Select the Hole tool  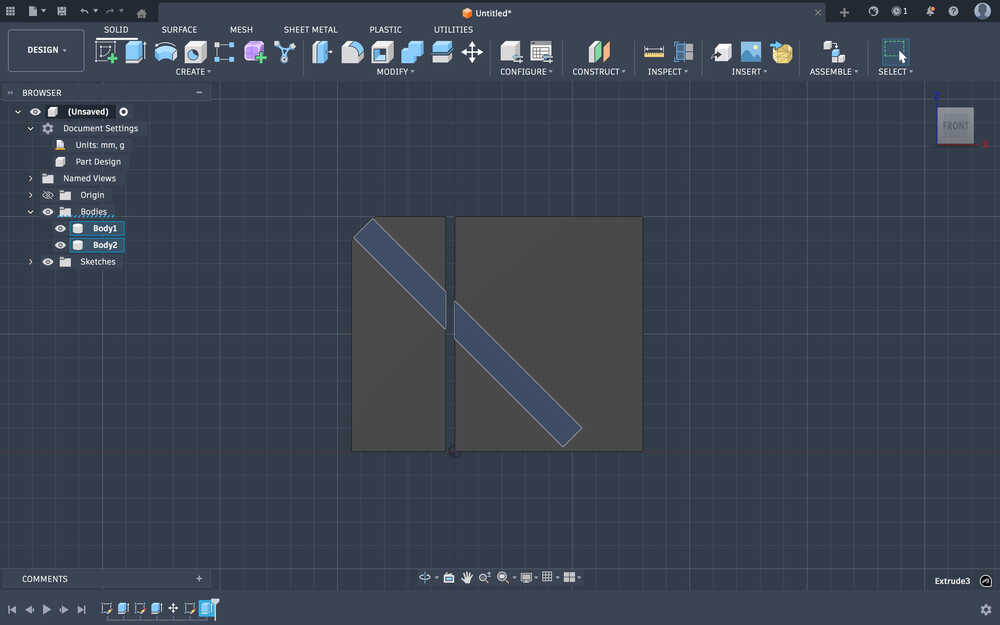click(195, 52)
